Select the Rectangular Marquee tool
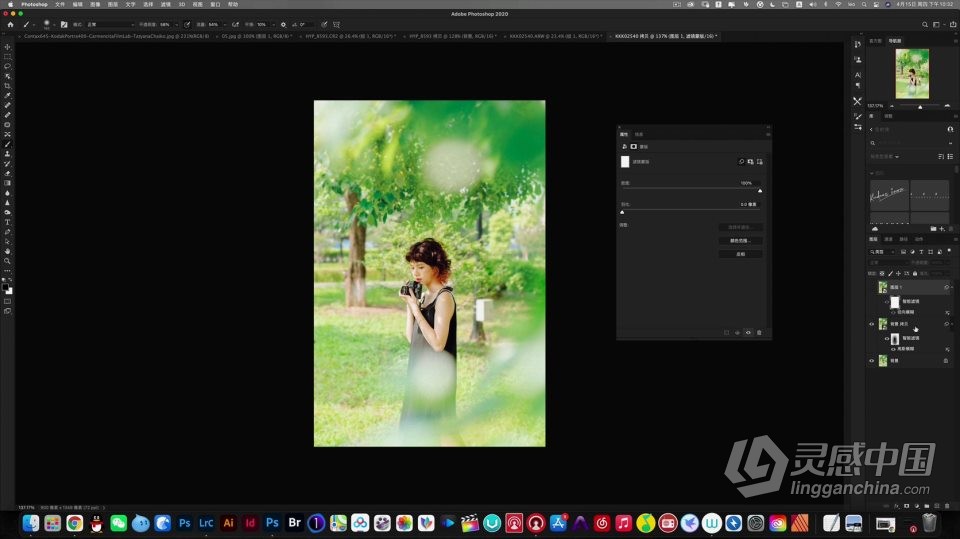This screenshot has width=960, height=539. pyautogui.click(x=7, y=56)
